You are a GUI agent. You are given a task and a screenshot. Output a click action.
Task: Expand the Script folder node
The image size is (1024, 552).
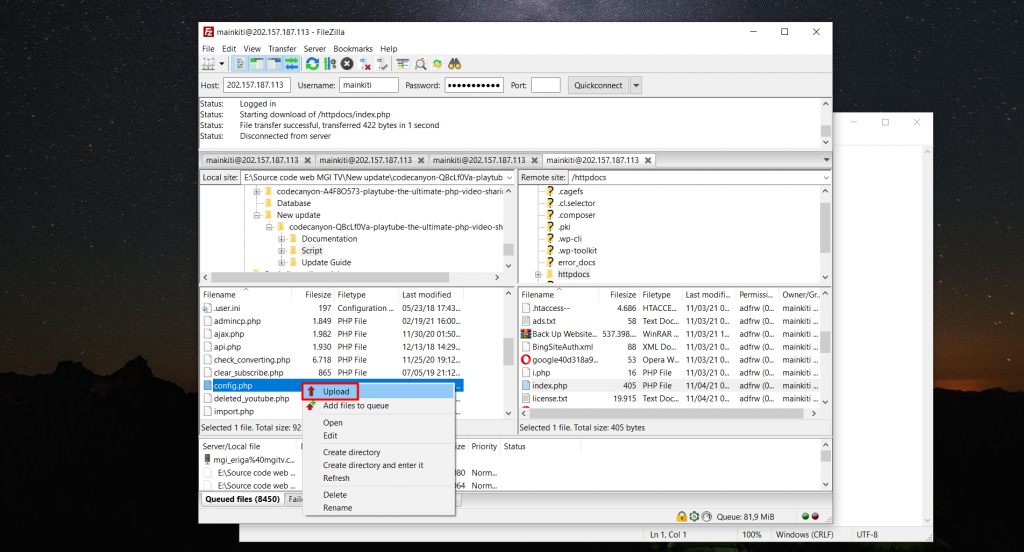pyautogui.click(x=281, y=251)
